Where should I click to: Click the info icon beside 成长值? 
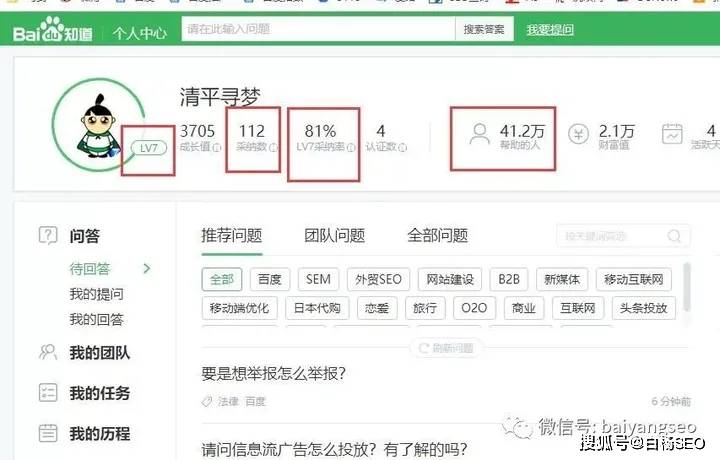tap(217, 147)
